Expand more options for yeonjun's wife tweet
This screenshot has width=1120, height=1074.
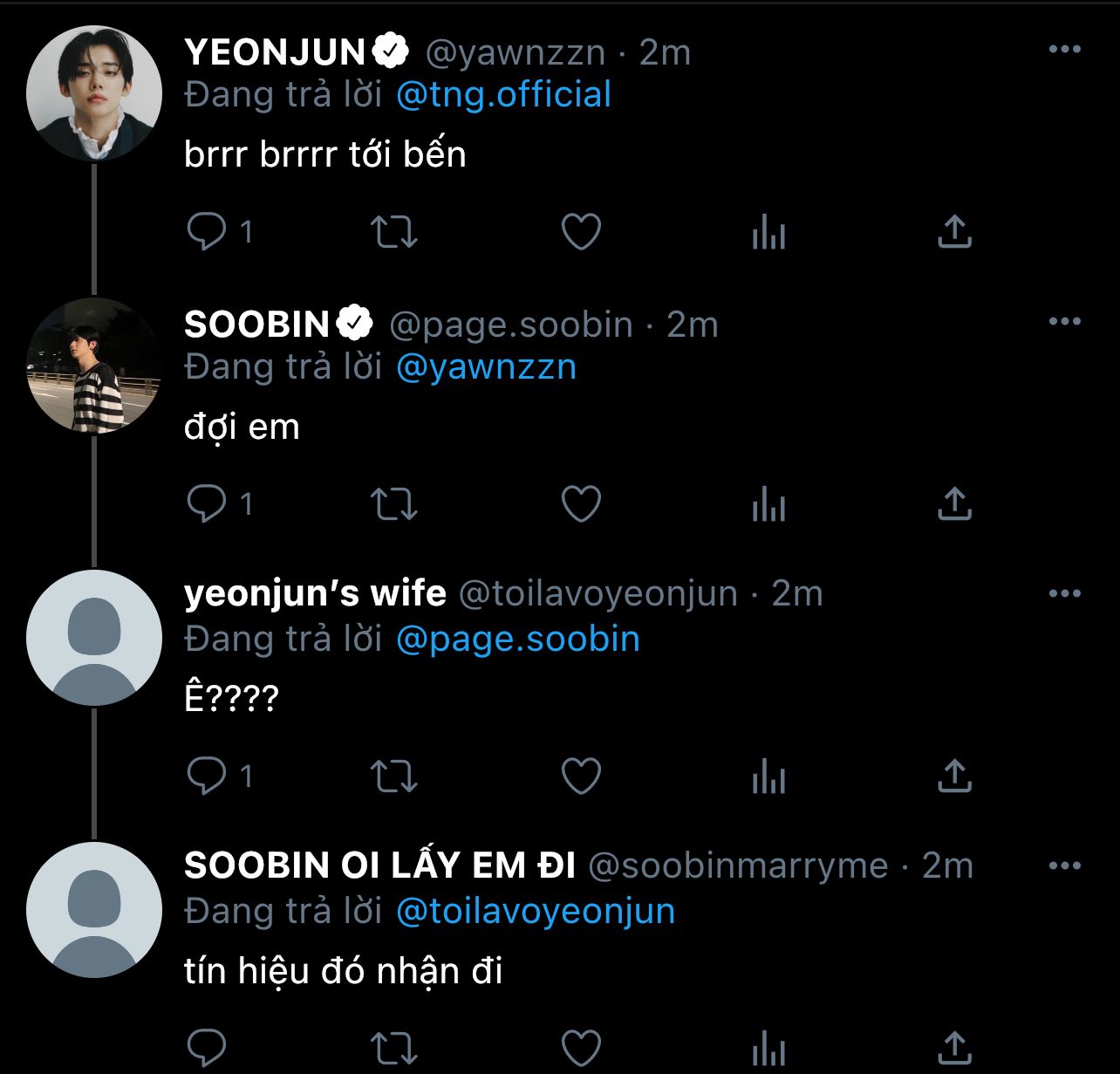pos(1064,594)
